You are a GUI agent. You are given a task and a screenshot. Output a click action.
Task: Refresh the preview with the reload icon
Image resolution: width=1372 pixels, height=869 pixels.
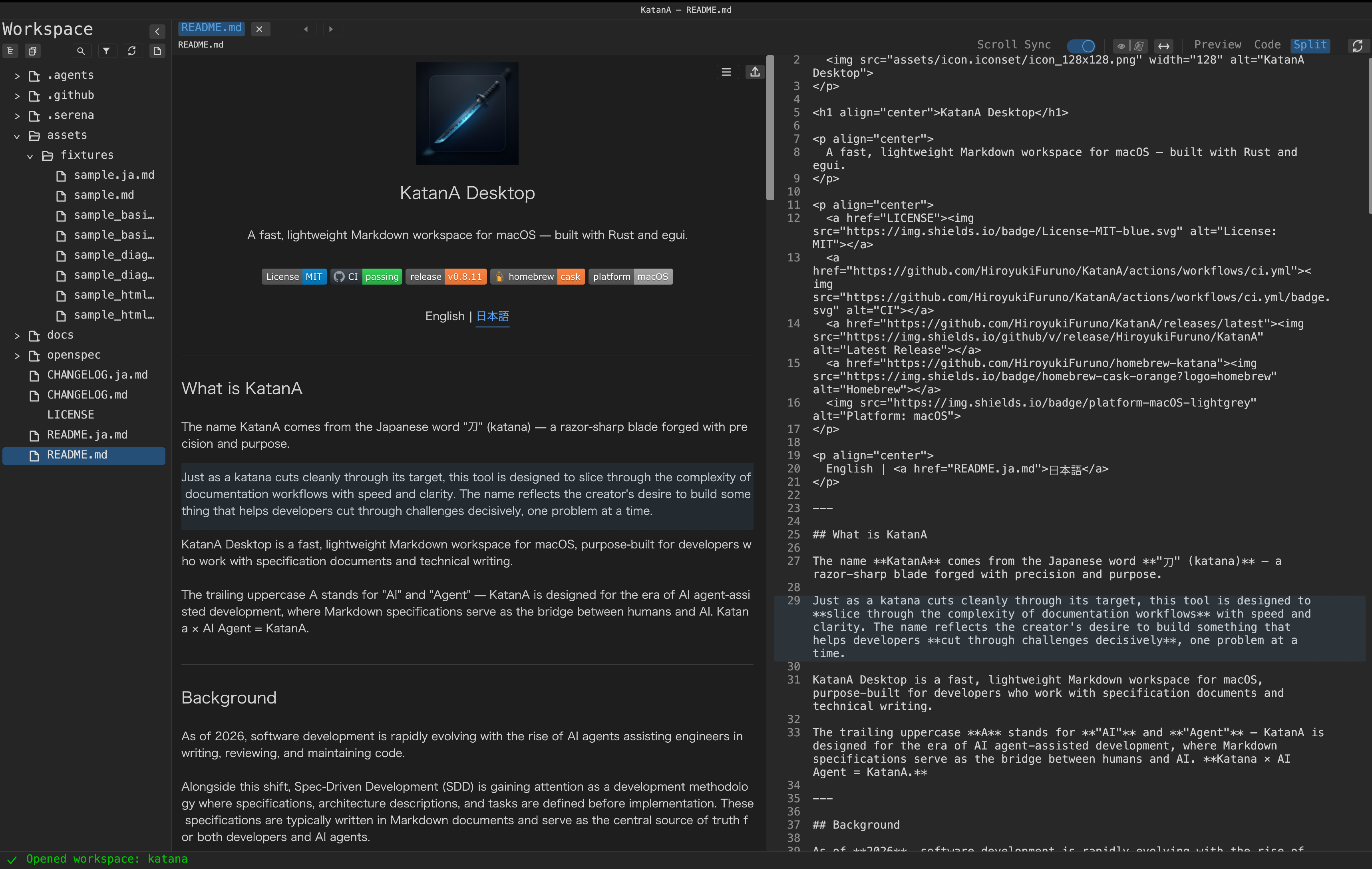pyautogui.click(x=1358, y=46)
